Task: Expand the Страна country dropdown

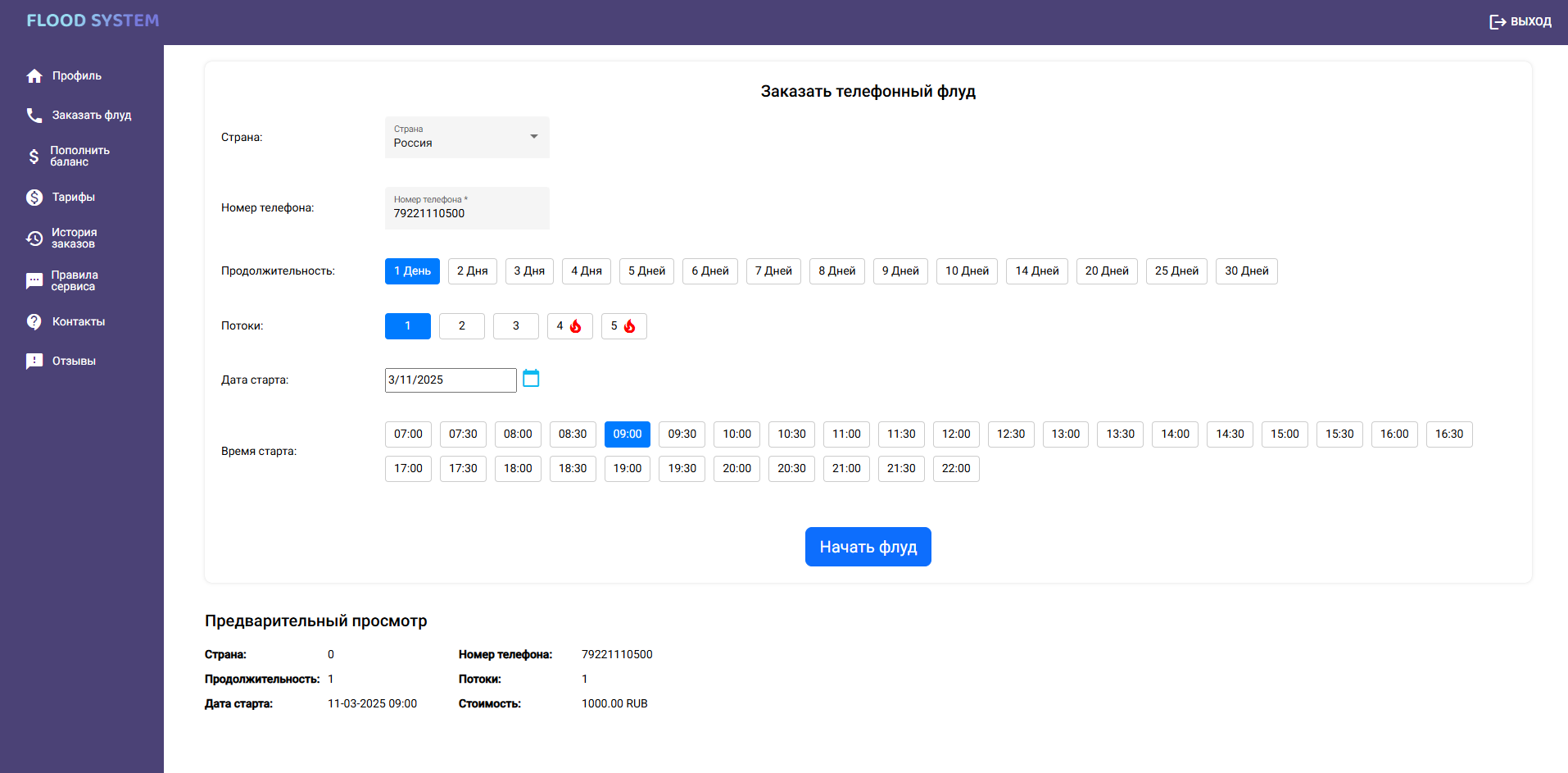Action: tap(467, 138)
